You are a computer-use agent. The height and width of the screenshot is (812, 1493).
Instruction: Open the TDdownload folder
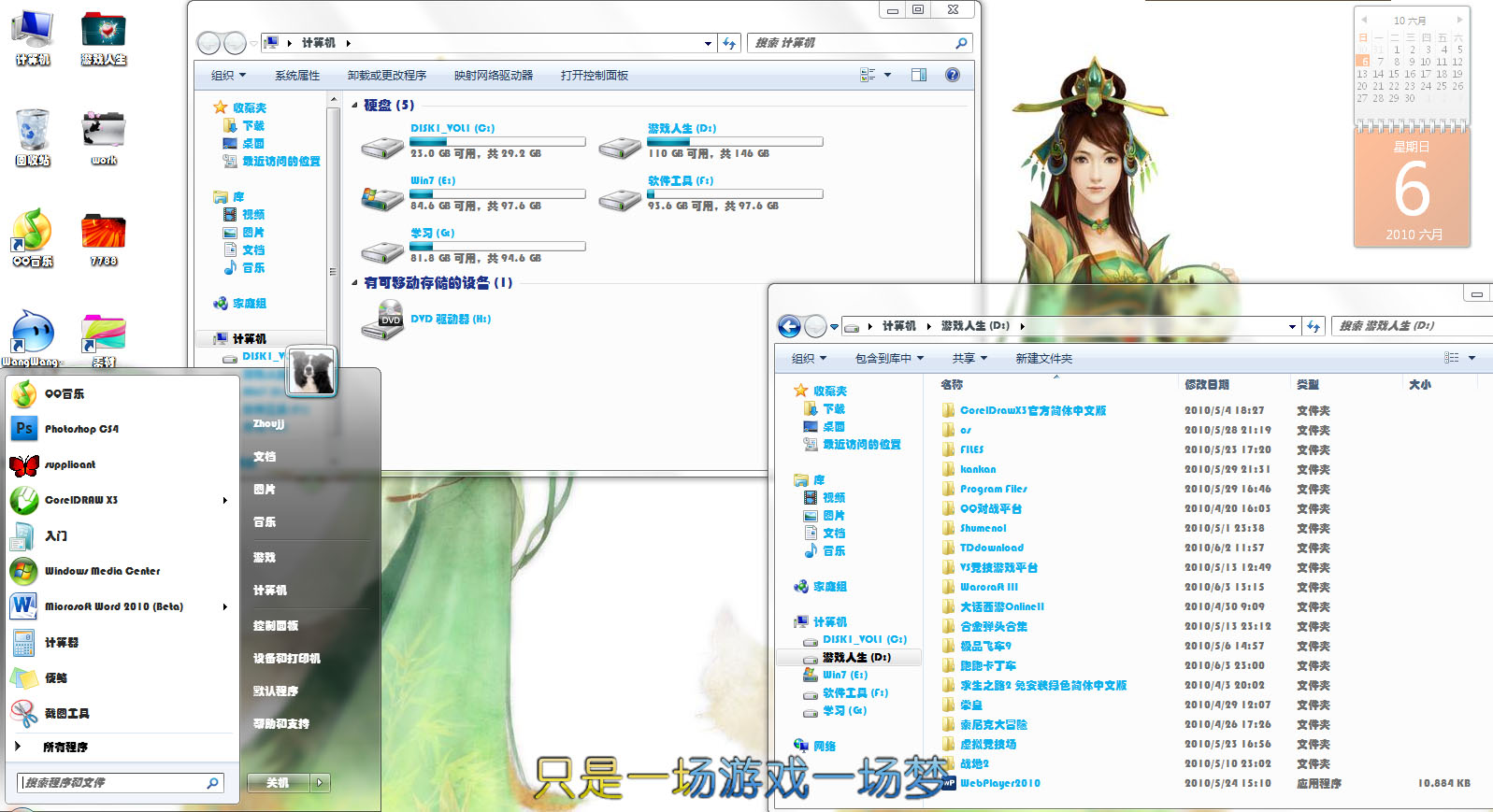[991, 548]
